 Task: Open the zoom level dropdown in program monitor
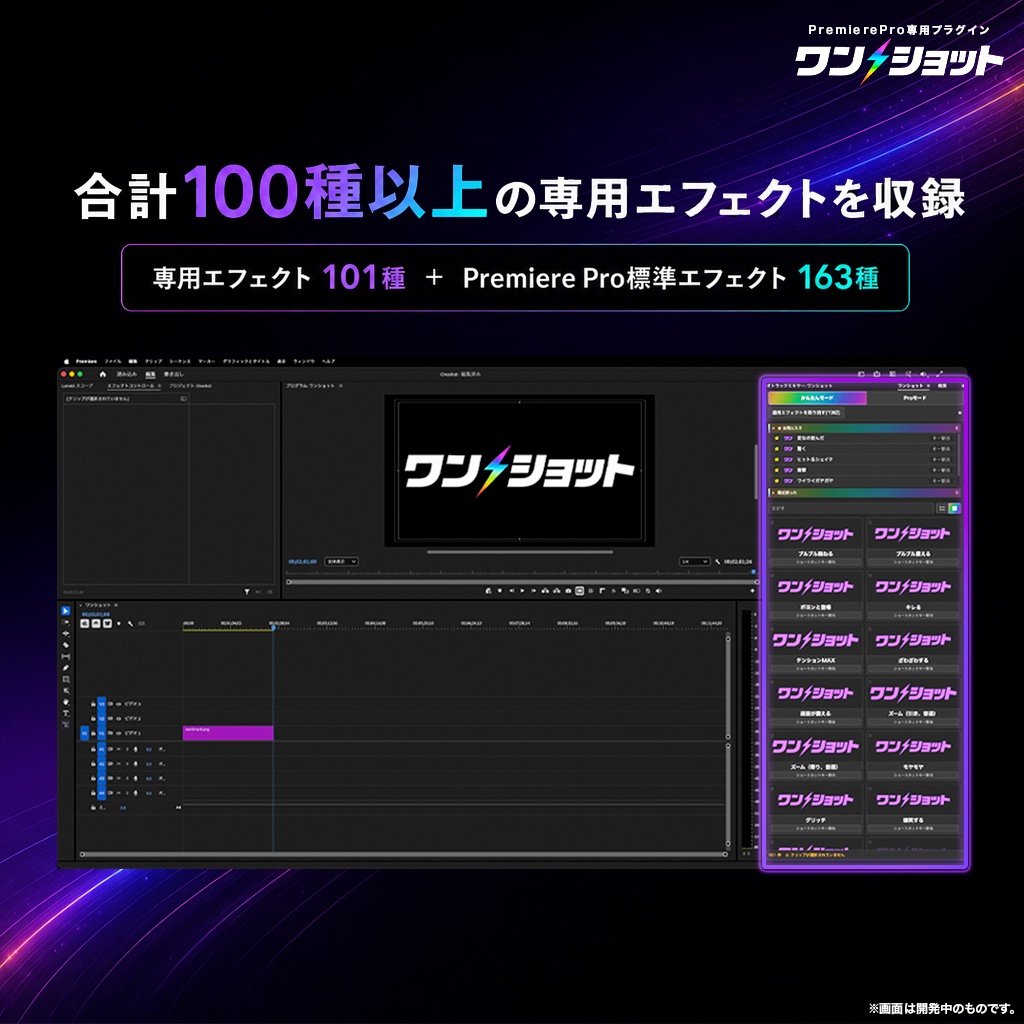pyautogui.click(x=341, y=562)
